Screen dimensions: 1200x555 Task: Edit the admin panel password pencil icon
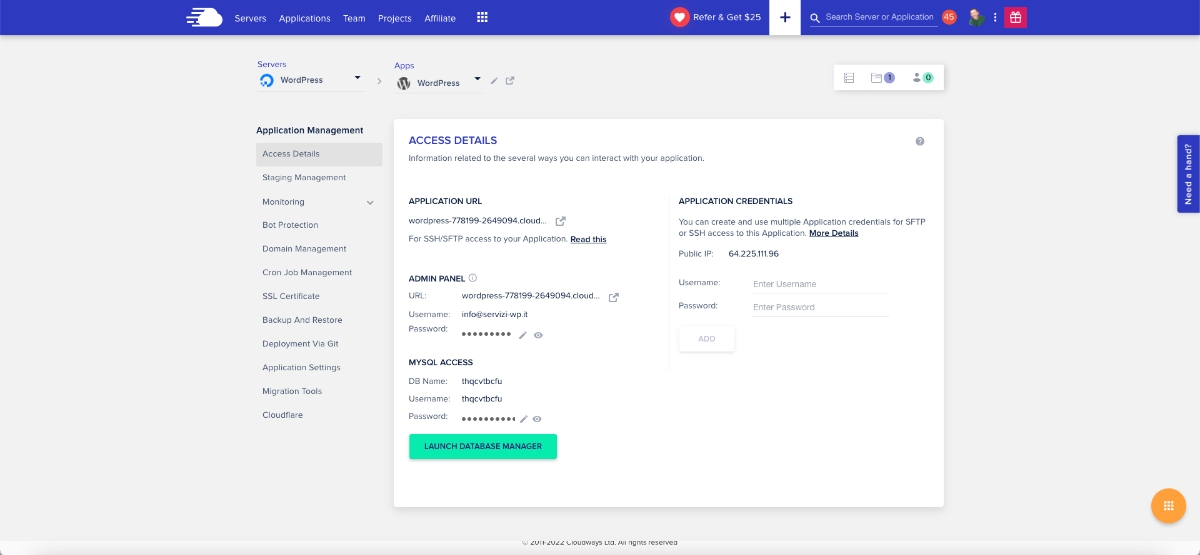pos(523,336)
